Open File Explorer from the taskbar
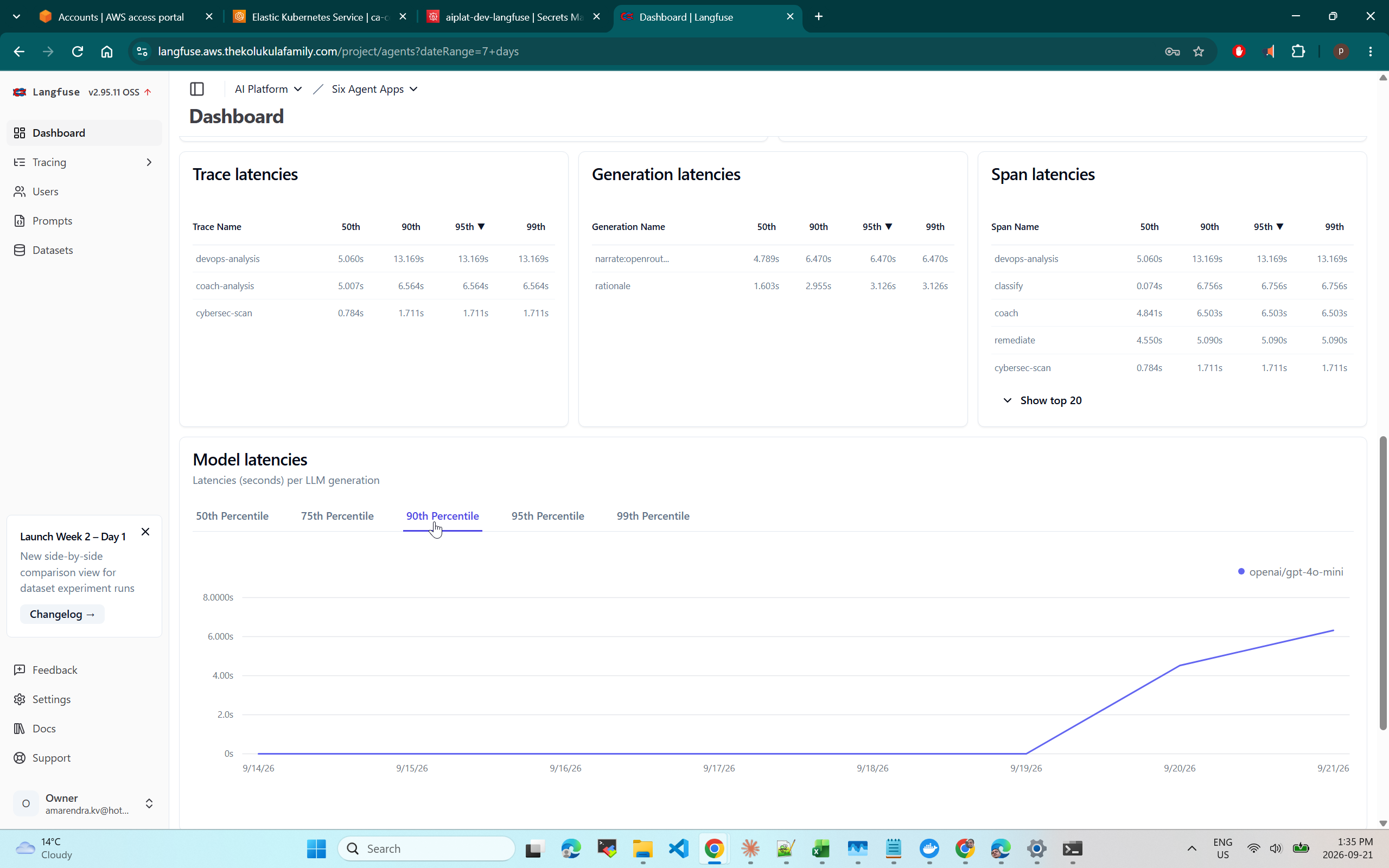 (x=643, y=848)
